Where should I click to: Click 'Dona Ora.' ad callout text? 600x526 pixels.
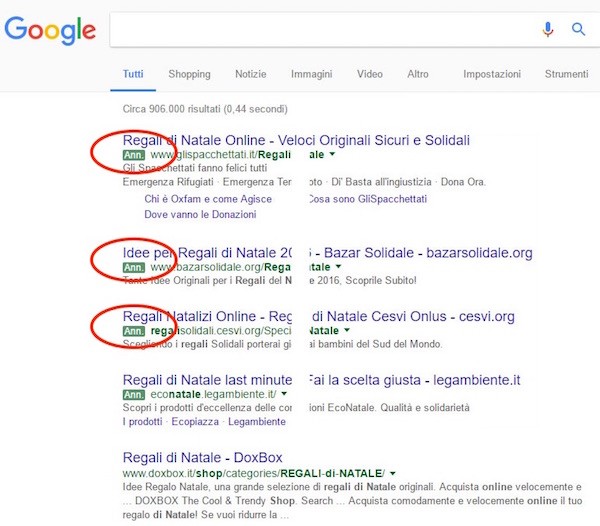click(463, 182)
